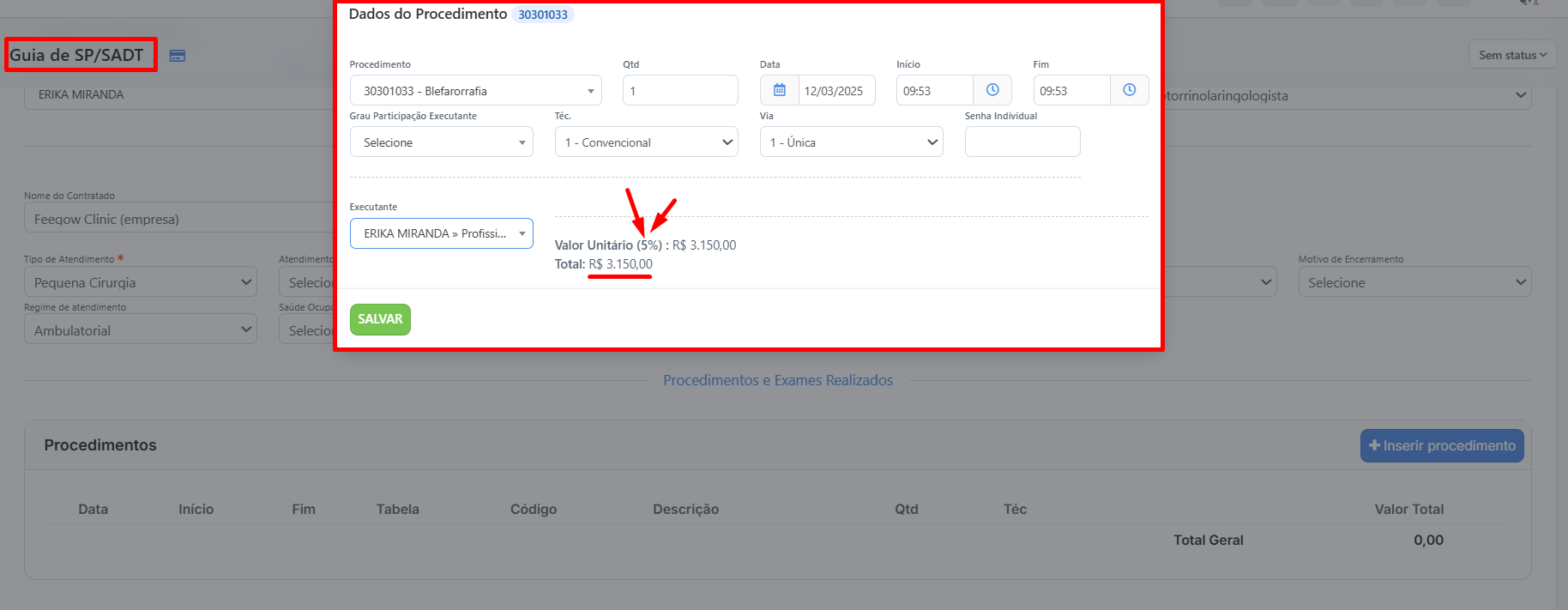Screen dimensions: 1568x610
Task: Click the Data column header in Procedimentos
Action: click(x=93, y=509)
